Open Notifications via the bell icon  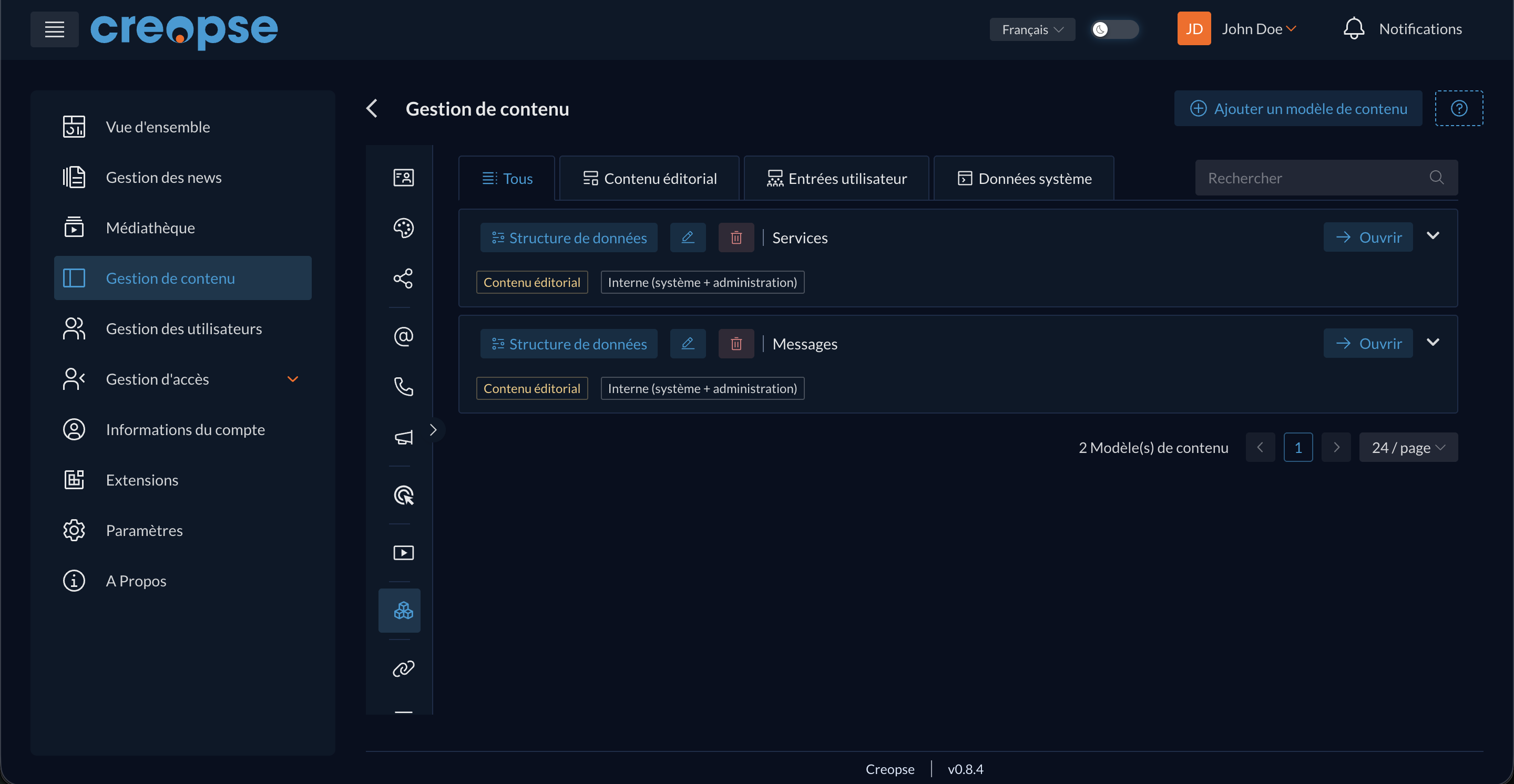tap(1354, 29)
